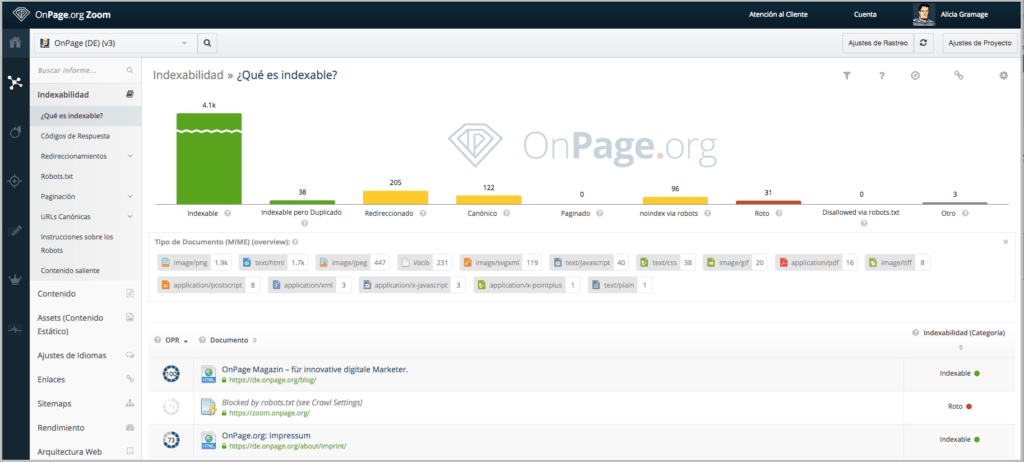Open the gear settings icon in report header
1024x462 pixels.
click(x=1004, y=76)
